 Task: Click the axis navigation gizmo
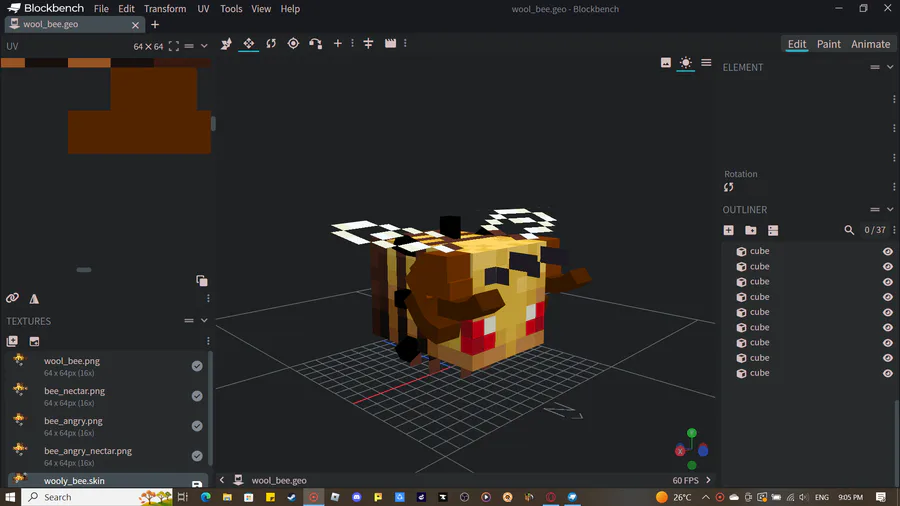click(692, 449)
